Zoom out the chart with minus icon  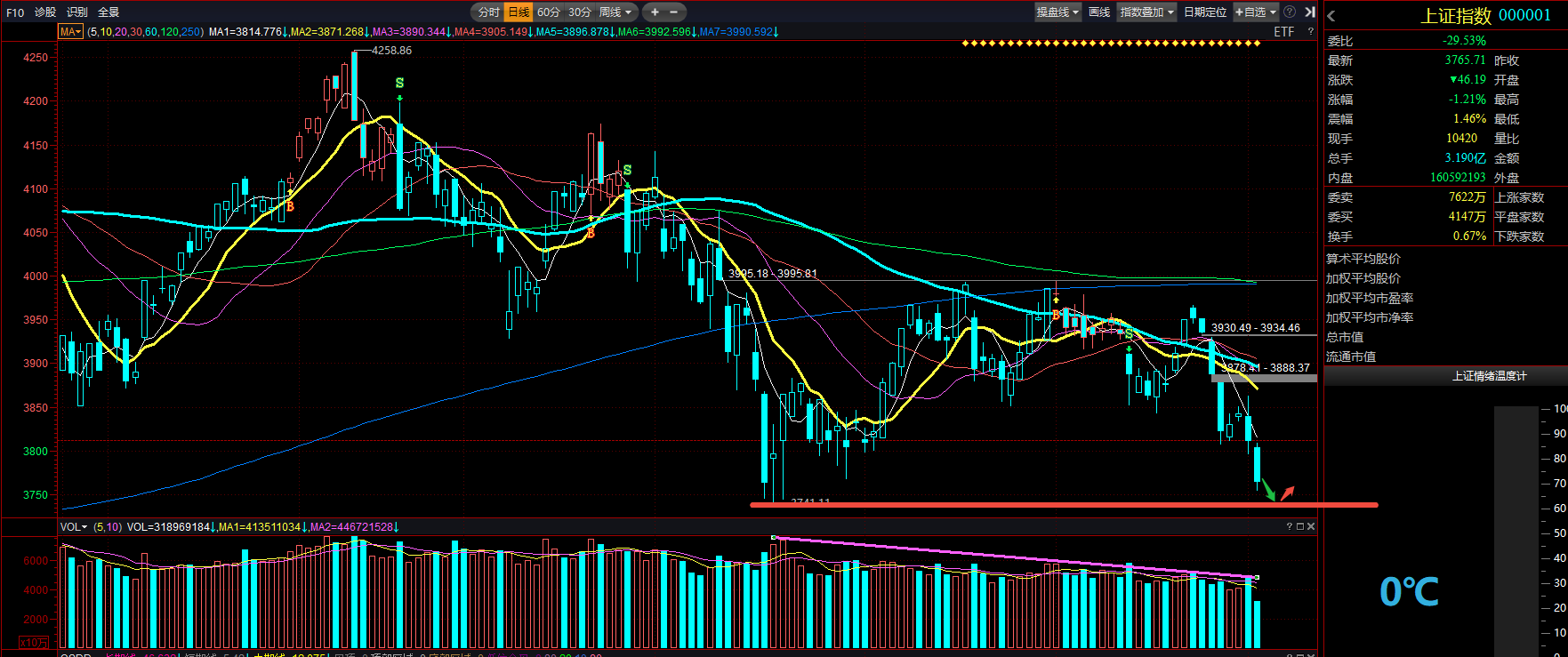coord(673,12)
